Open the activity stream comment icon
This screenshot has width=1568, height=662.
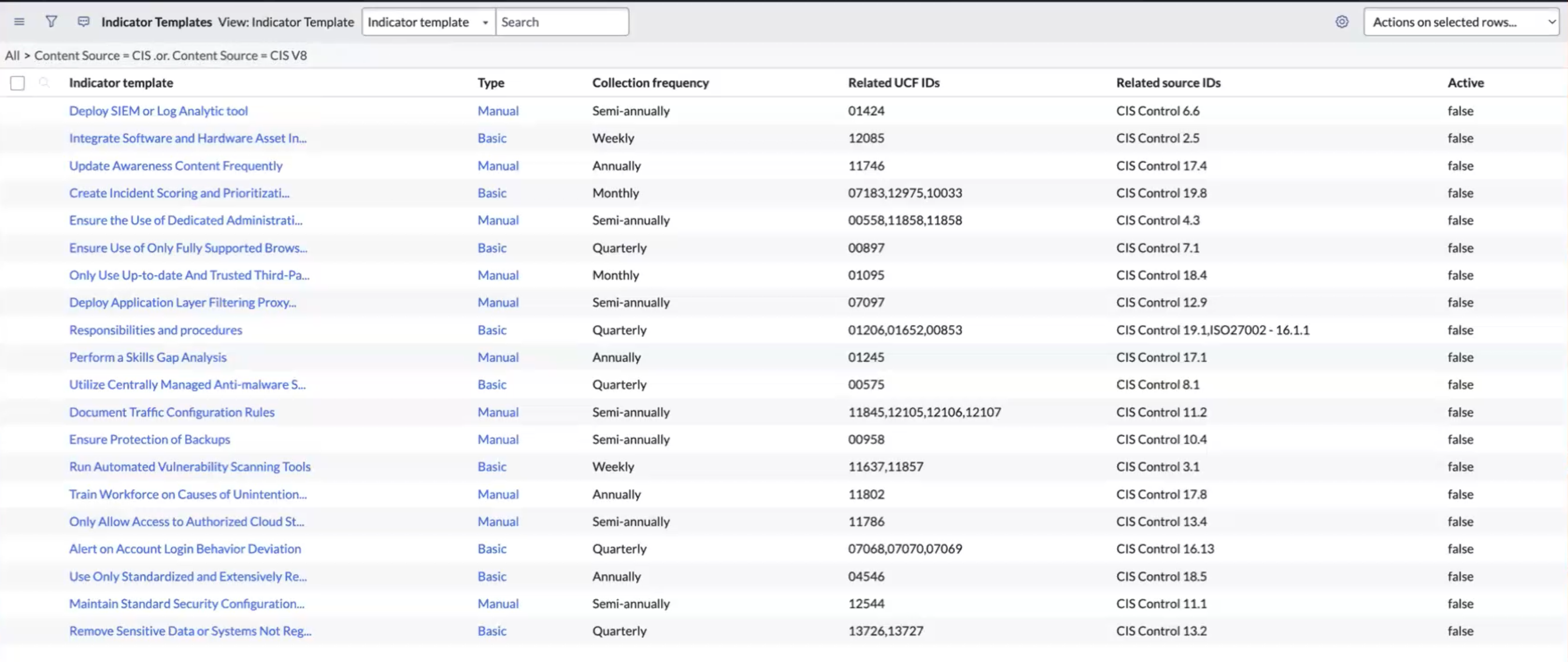[83, 22]
